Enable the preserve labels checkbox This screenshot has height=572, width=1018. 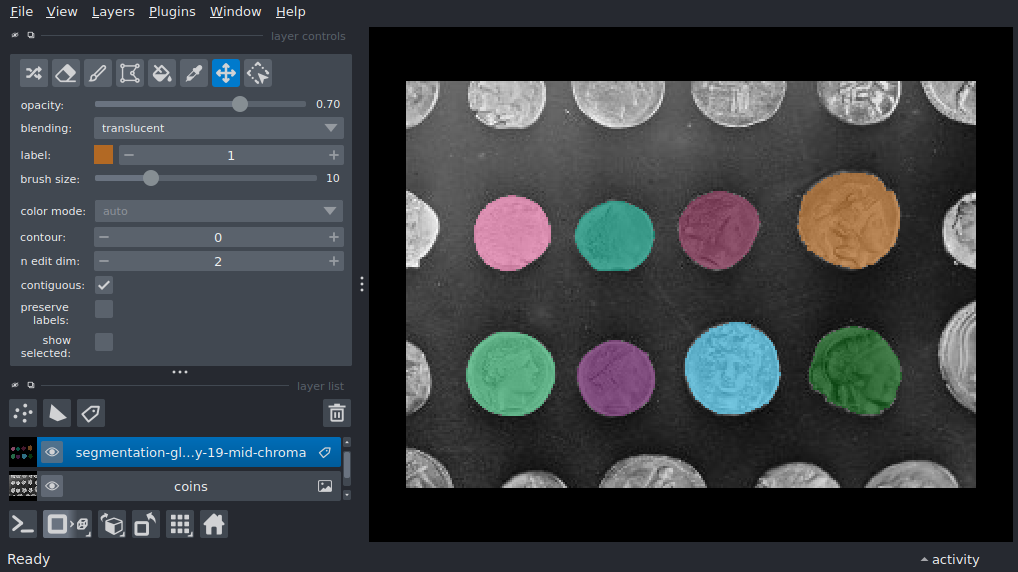tap(104, 309)
